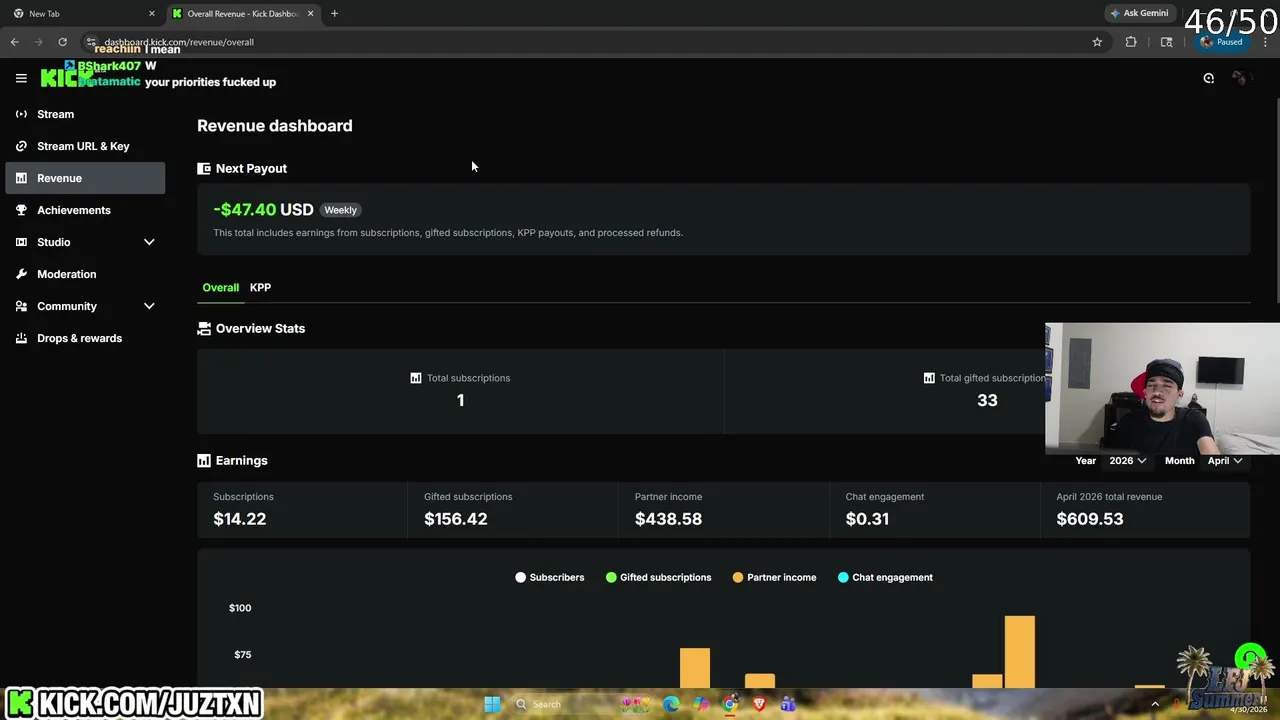The width and height of the screenshot is (1280, 720).
Task: Close the New Tab browser tab
Action: click(x=152, y=13)
